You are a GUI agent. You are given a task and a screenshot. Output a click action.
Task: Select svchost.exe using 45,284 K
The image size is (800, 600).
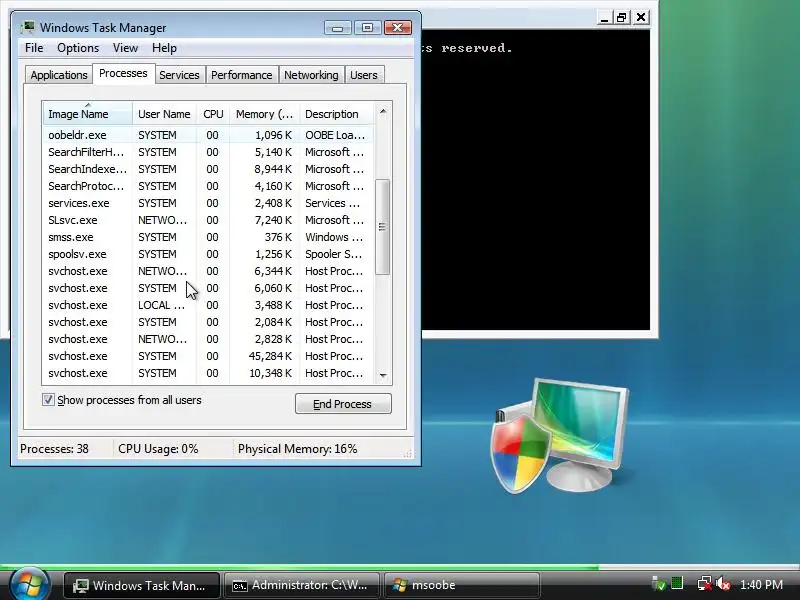208,356
